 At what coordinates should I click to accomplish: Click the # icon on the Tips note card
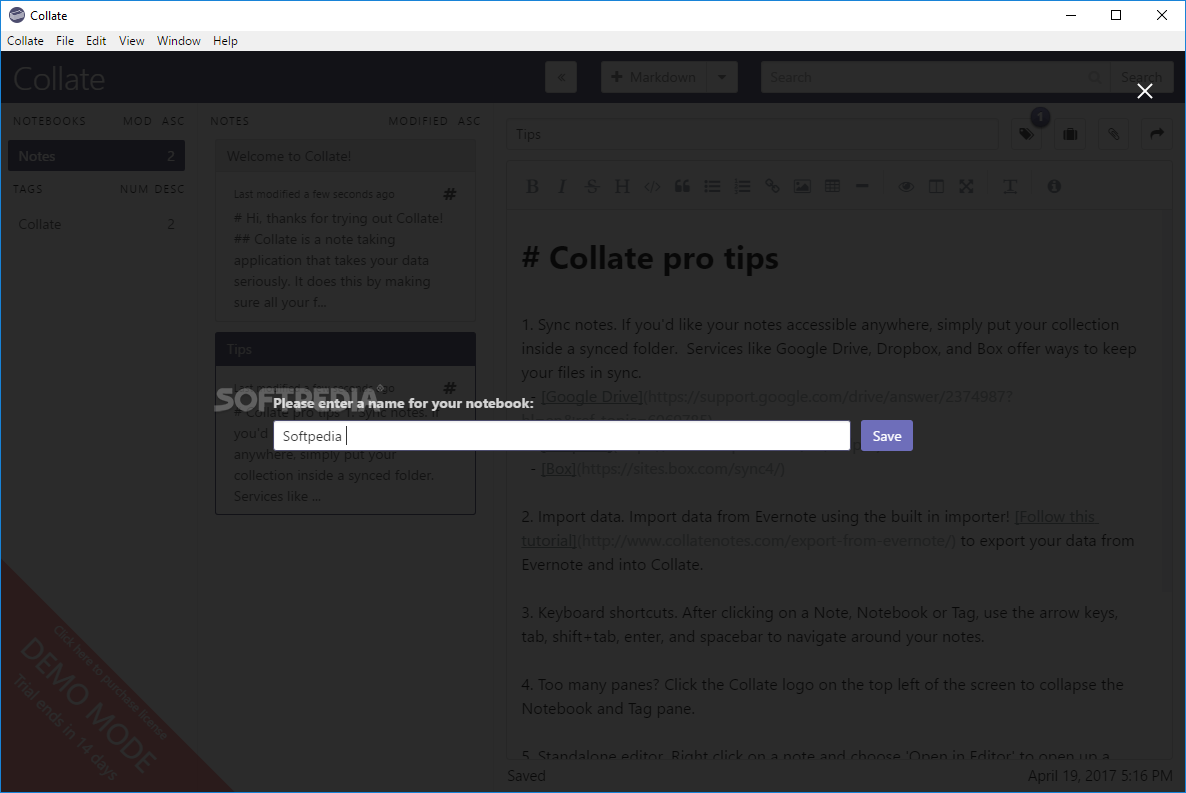(449, 388)
